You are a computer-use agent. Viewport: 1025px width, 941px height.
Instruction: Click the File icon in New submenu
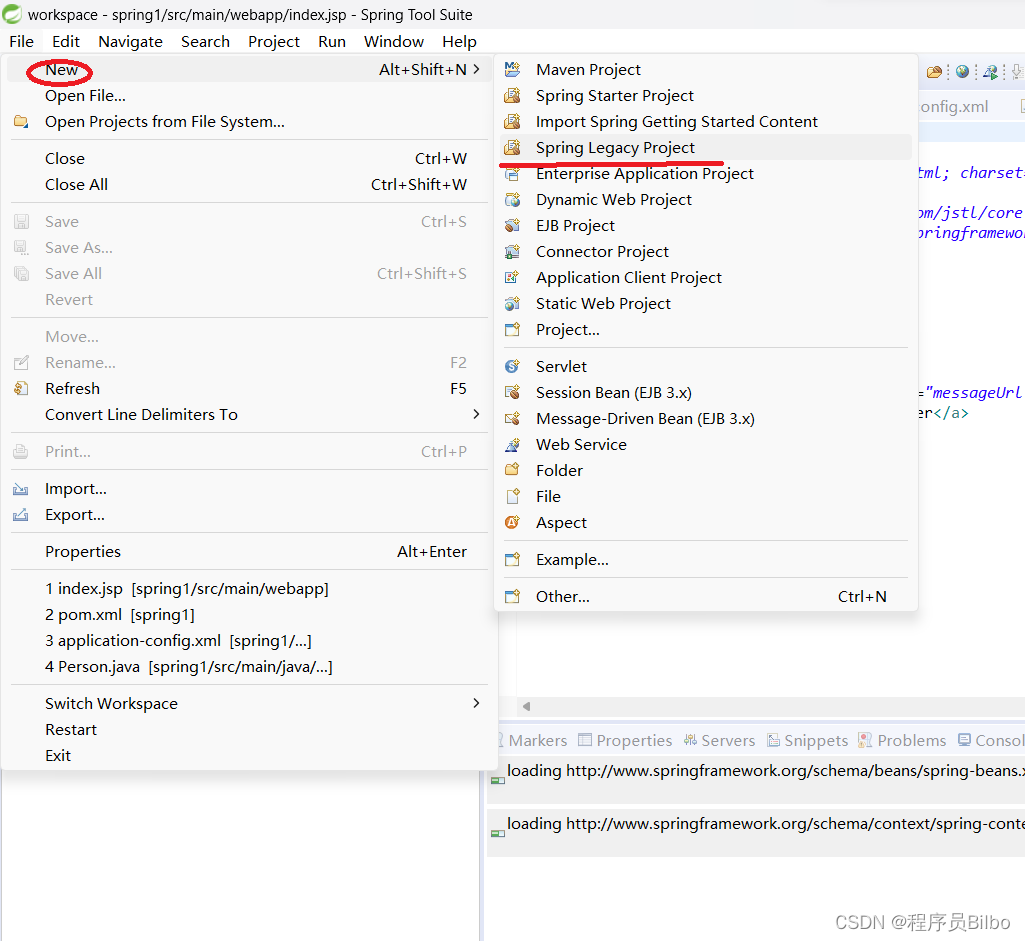(x=512, y=497)
